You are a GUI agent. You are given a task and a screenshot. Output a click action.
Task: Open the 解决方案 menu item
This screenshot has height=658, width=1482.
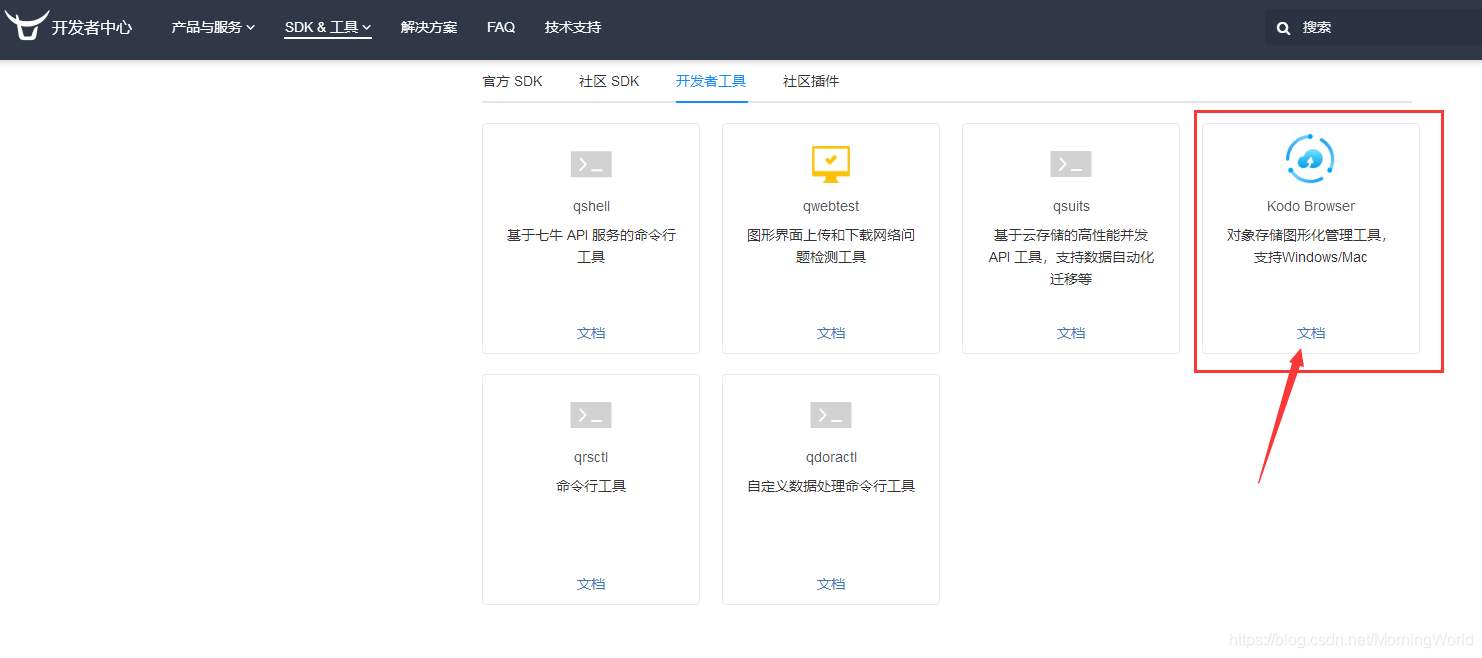coord(429,27)
